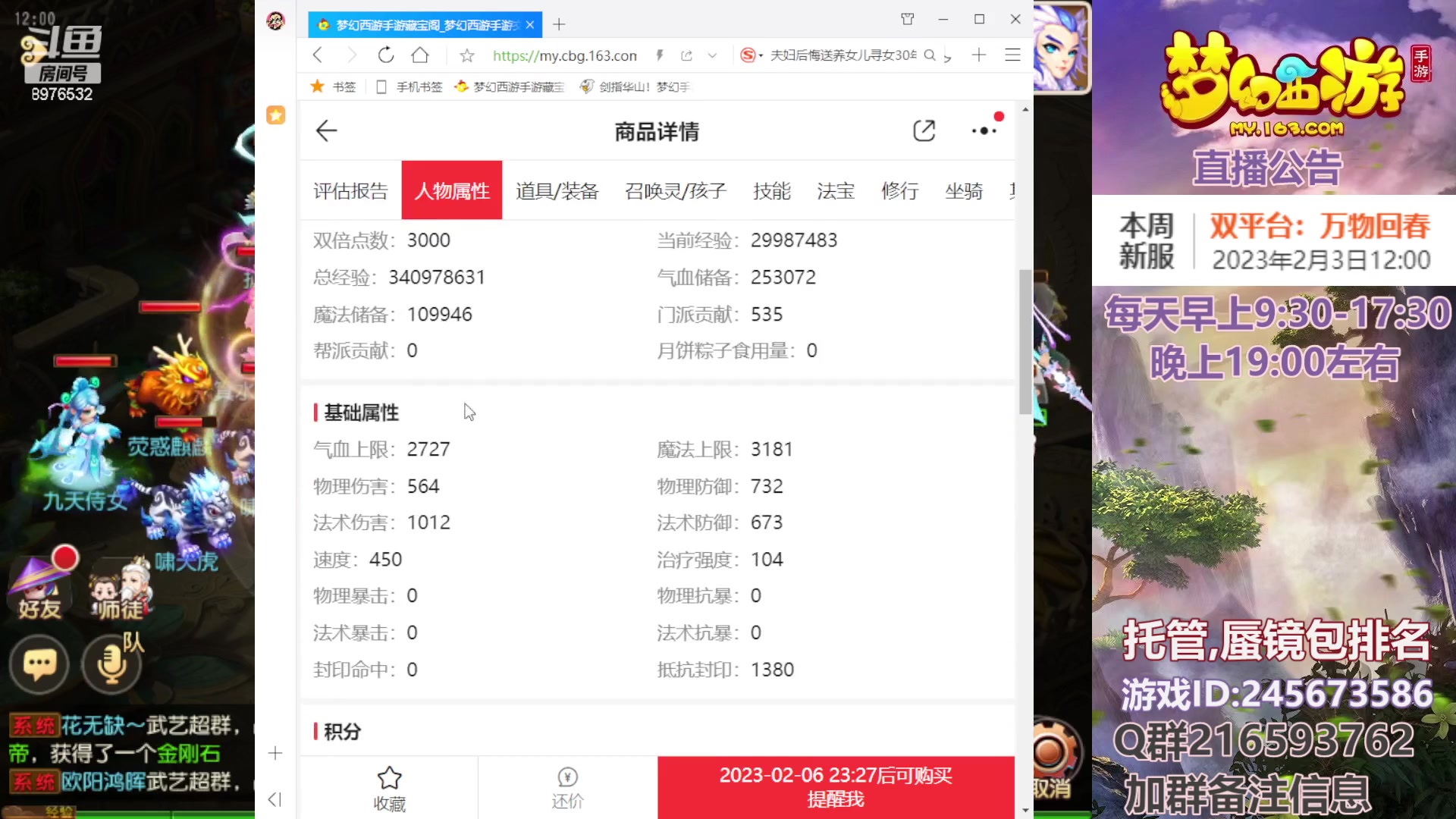Click the game character portrait at top right
The height and width of the screenshot is (819, 1456).
pyautogui.click(x=1062, y=47)
